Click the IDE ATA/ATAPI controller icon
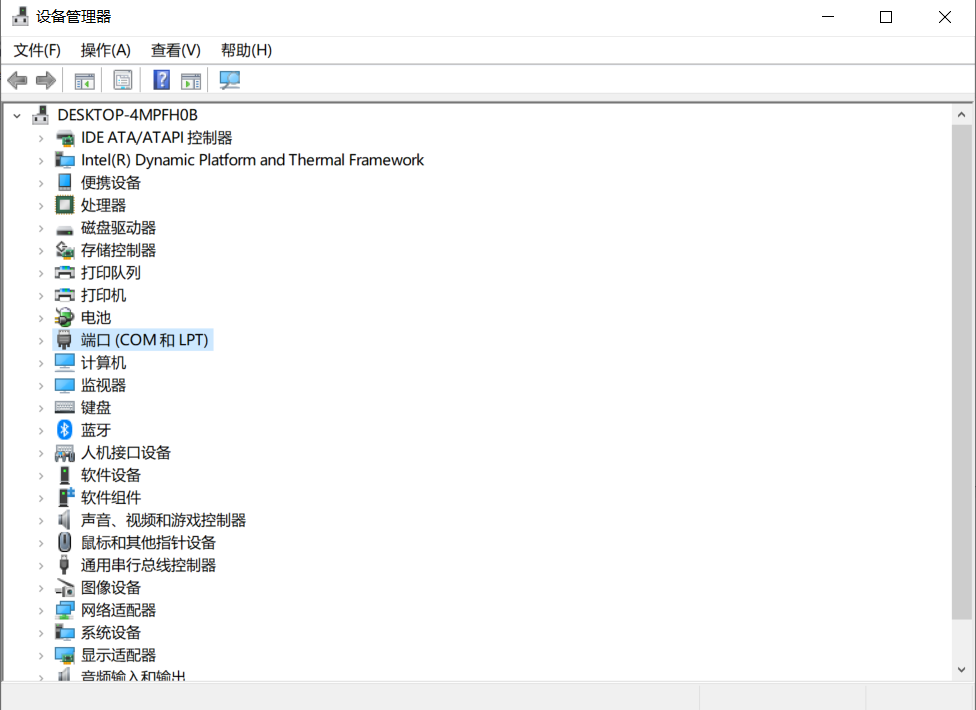Image resolution: width=976 pixels, height=710 pixels. click(x=65, y=138)
